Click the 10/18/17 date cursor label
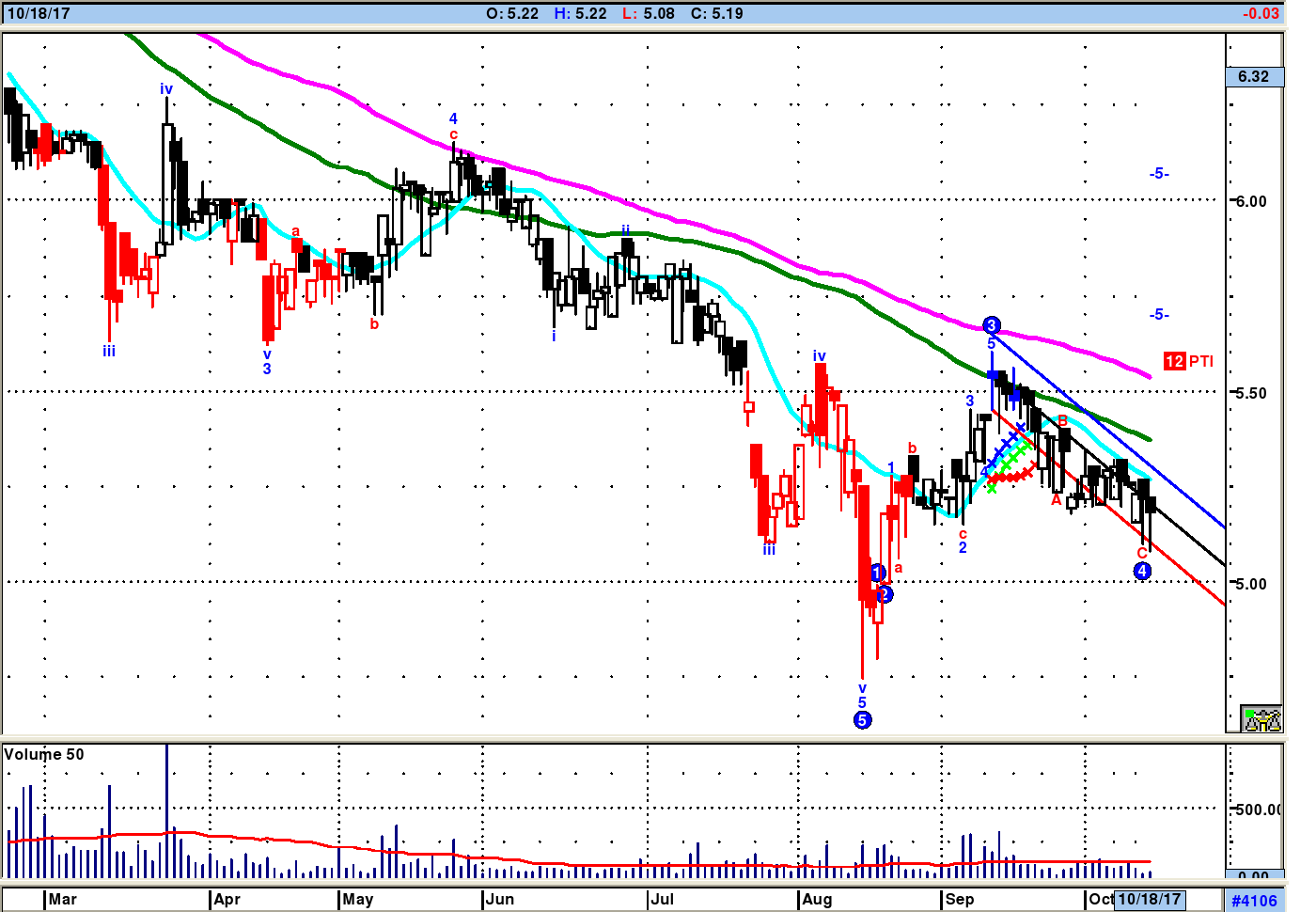The height and width of the screenshot is (912, 1316). pyautogui.click(x=1149, y=899)
